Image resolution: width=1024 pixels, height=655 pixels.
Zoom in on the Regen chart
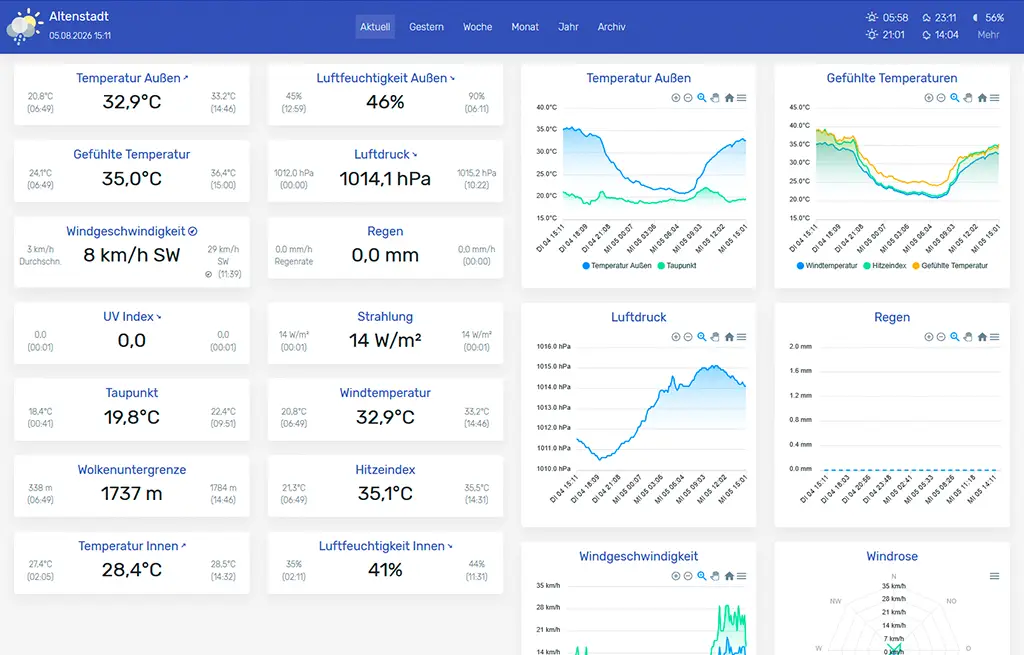pyautogui.click(x=929, y=337)
